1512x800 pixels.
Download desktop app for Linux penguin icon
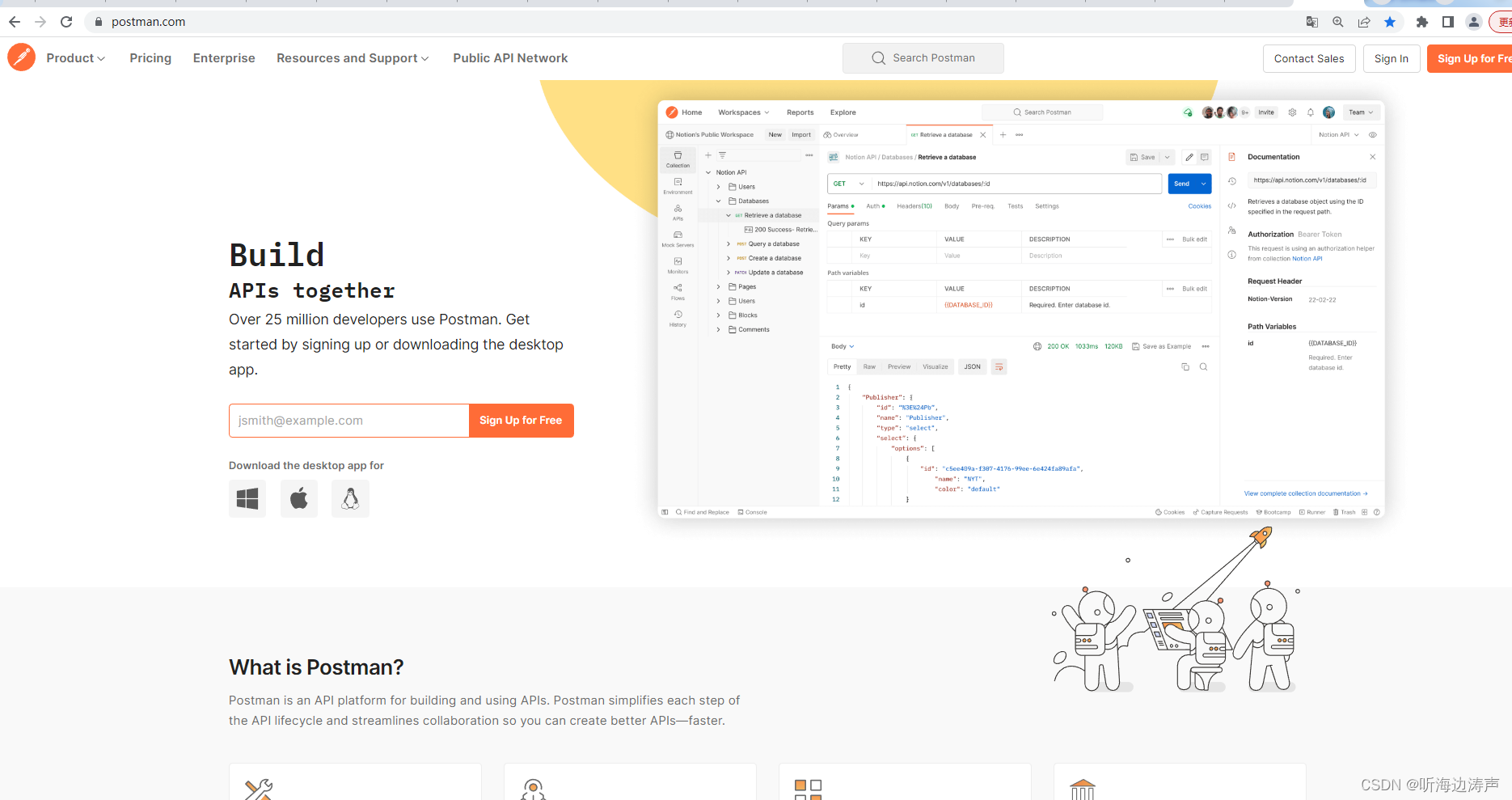(350, 498)
